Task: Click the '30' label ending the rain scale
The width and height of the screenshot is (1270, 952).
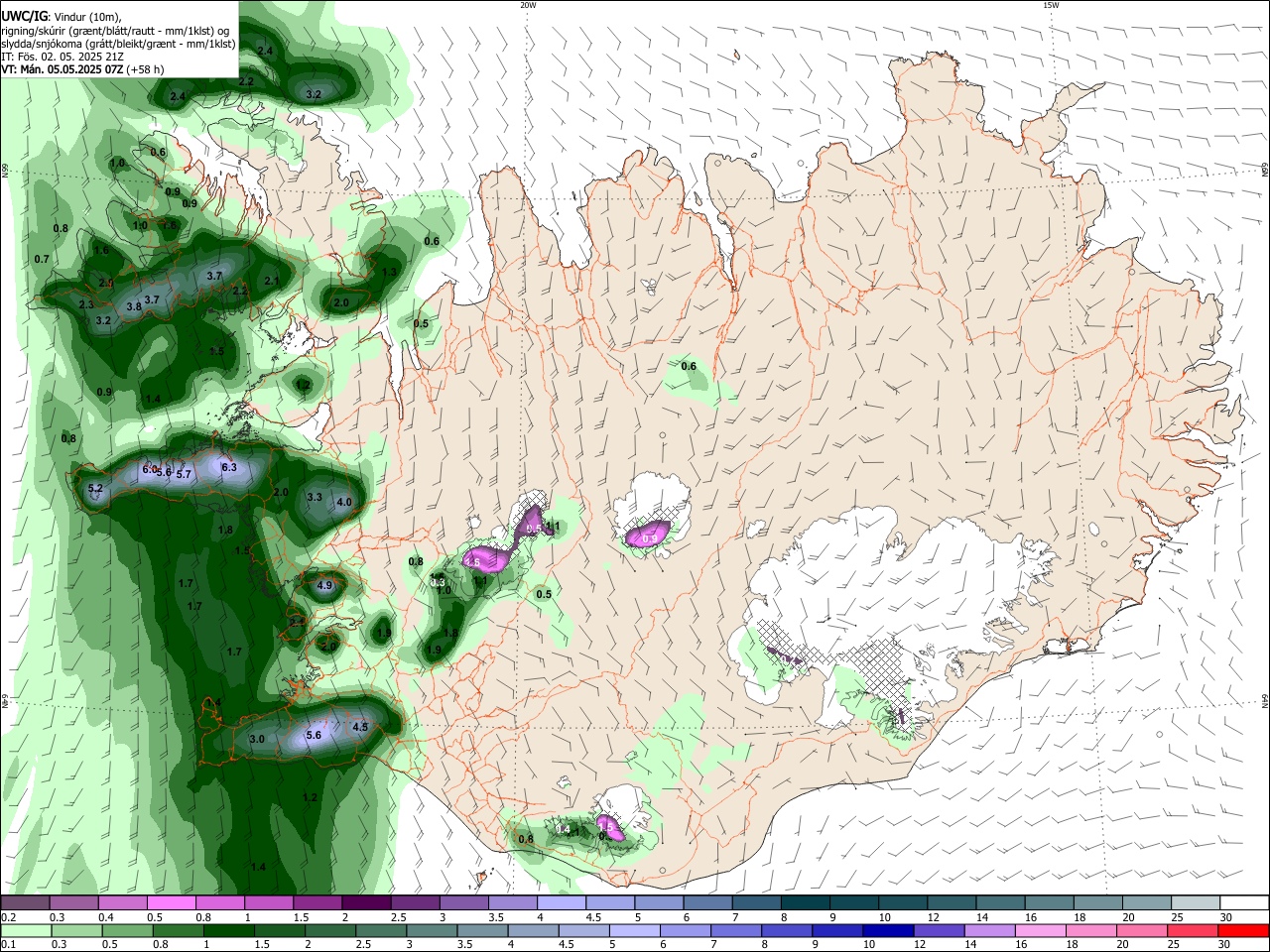Action: click(x=1224, y=945)
